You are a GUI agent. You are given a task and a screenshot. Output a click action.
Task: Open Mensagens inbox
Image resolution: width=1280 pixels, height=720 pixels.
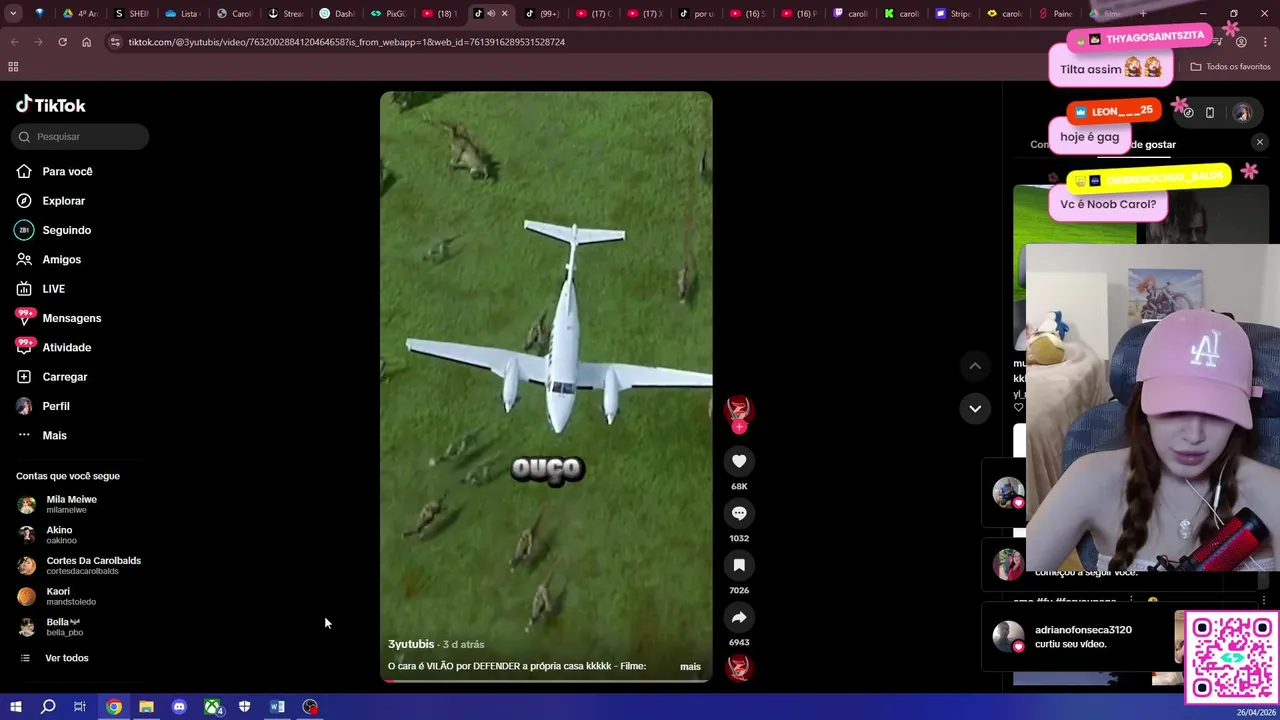pos(71,318)
